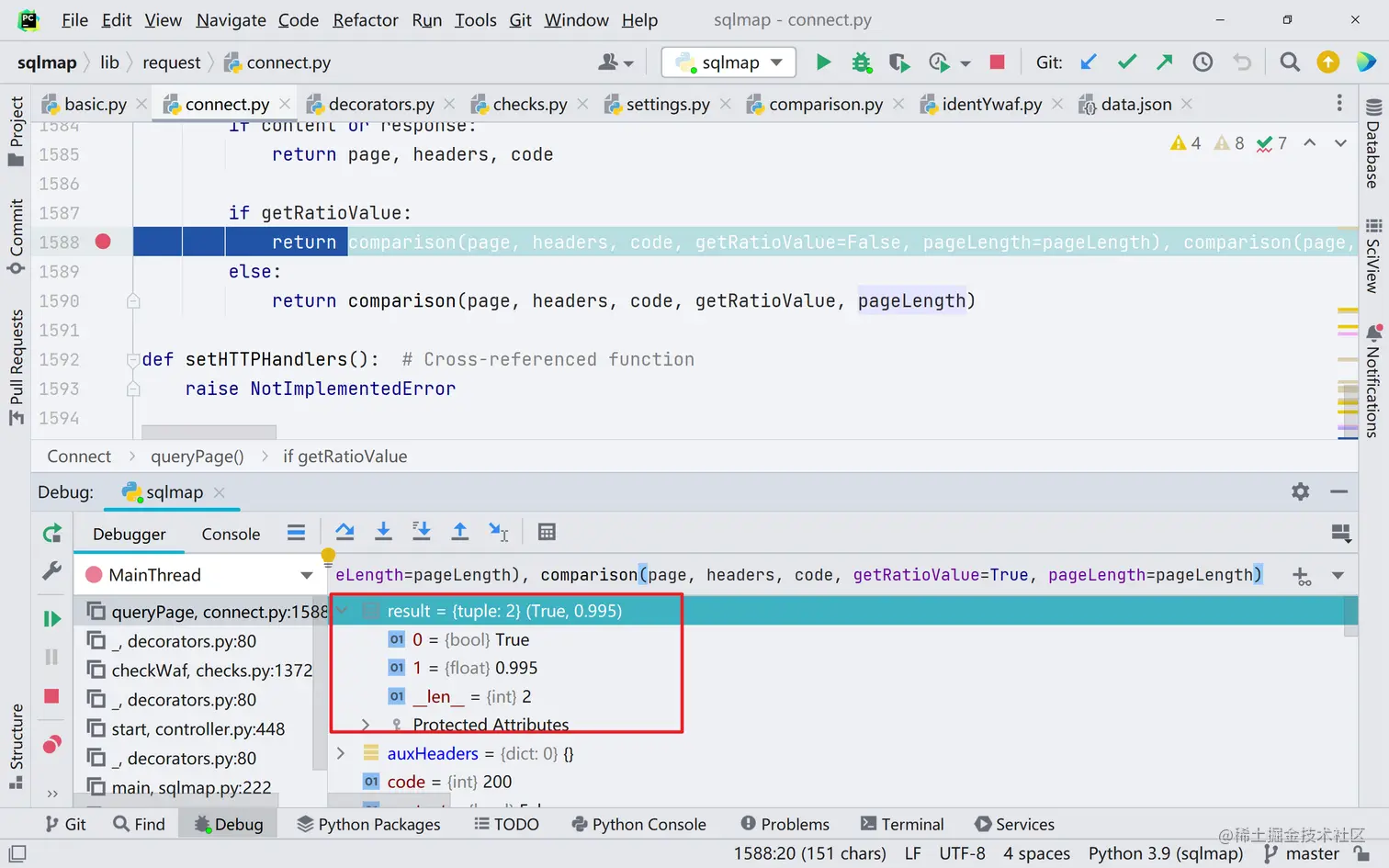Hide the Debug tool window
Screen dimensions: 1389x868
click(1338, 491)
